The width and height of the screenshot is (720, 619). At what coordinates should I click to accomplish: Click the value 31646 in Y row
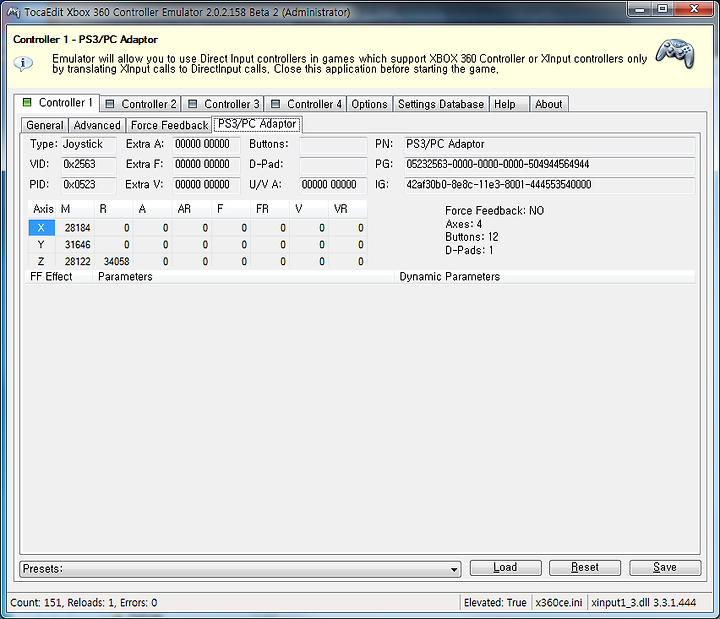(x=77, y=245)
